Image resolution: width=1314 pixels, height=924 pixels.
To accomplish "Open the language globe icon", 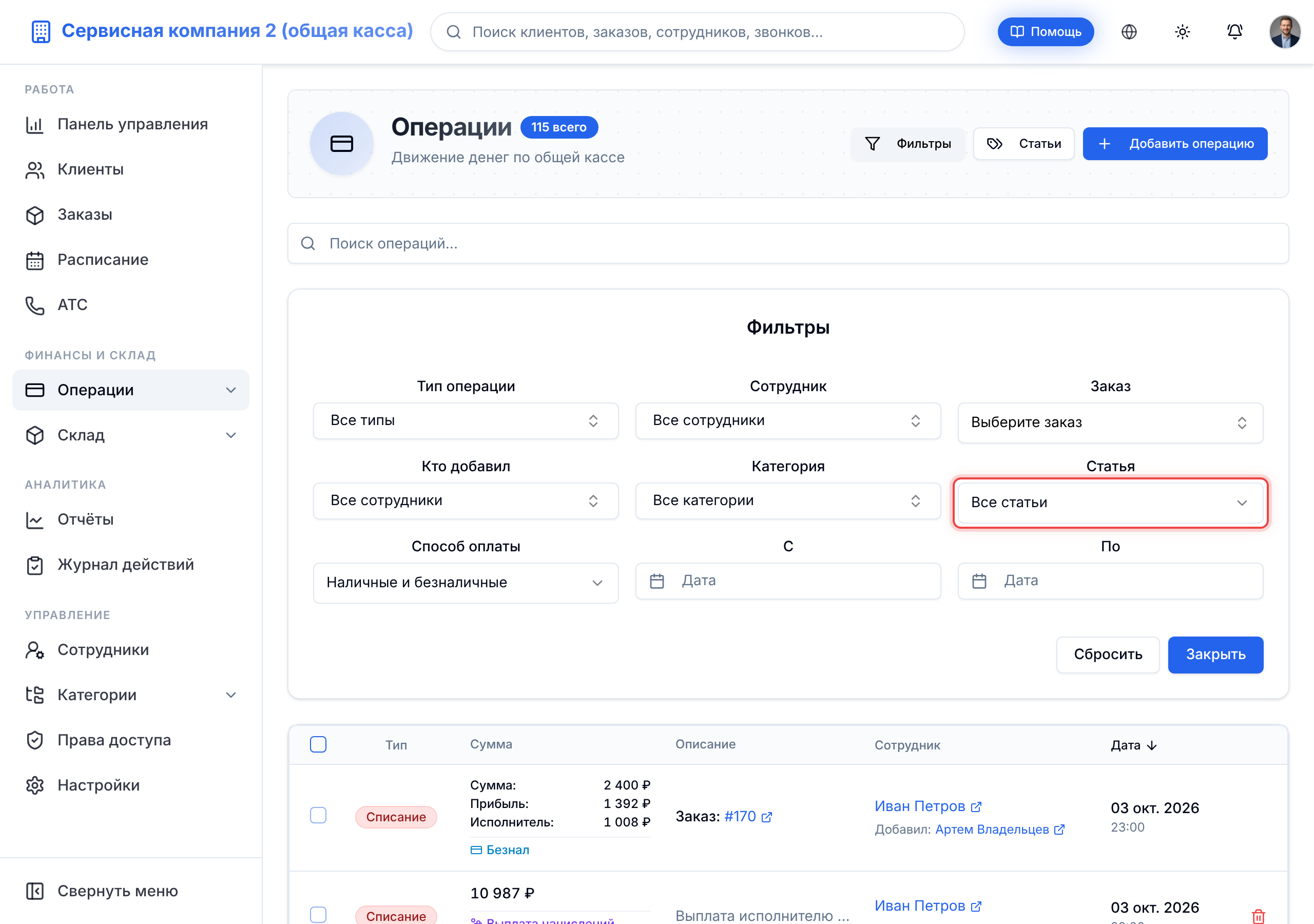I will point(1129,31).
